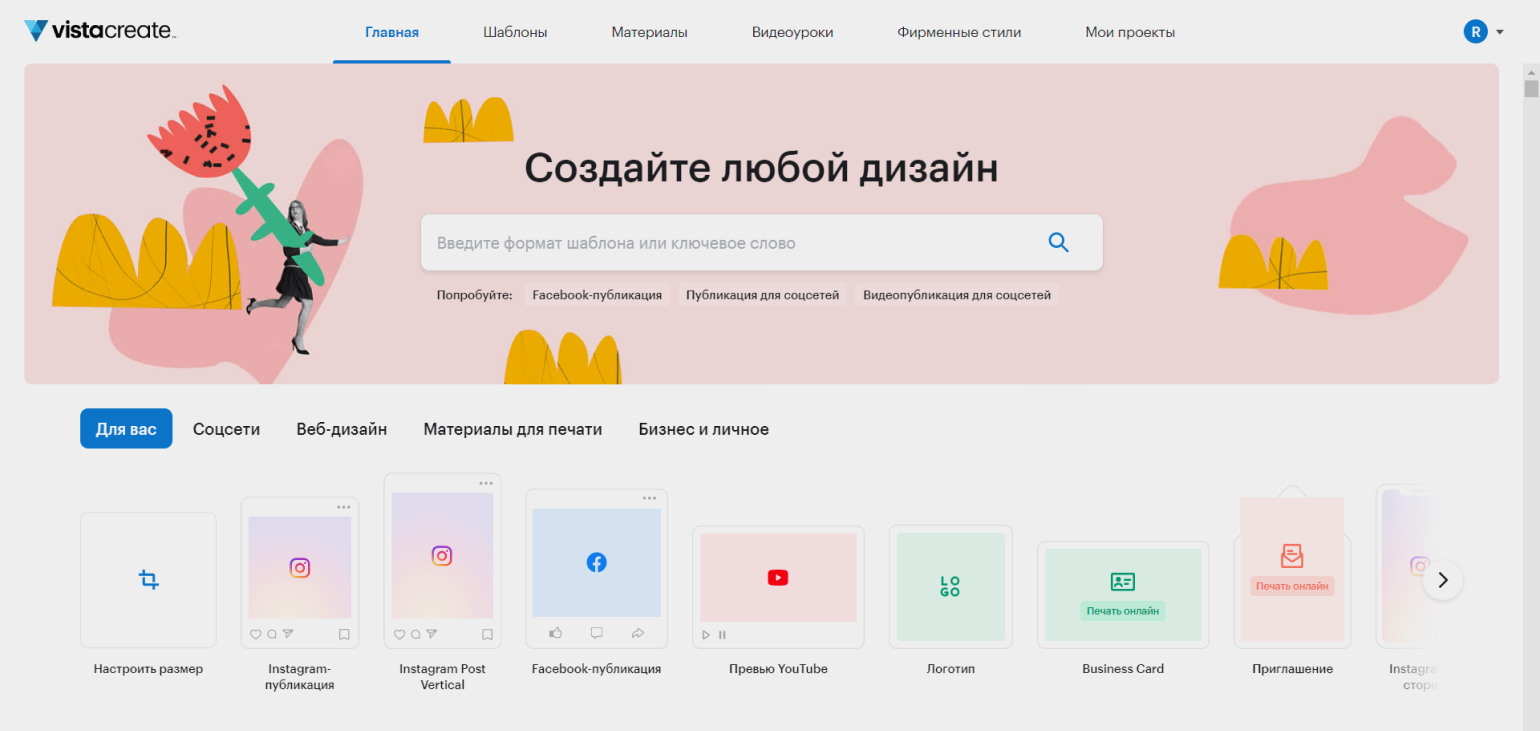Click the Настроить размер label

pyautogui.click(x=148, y=669)
